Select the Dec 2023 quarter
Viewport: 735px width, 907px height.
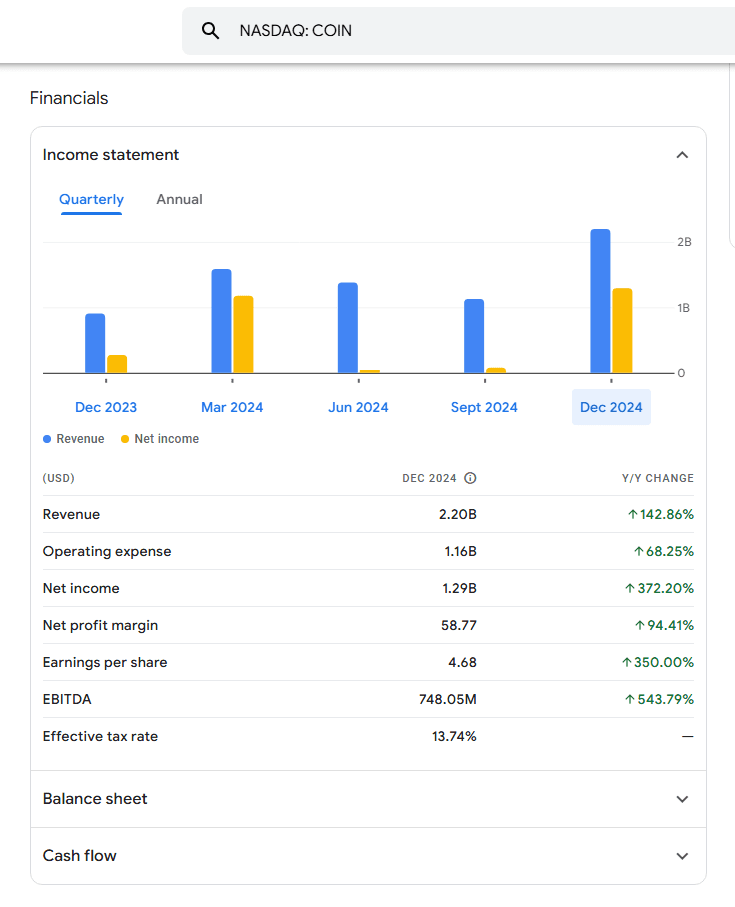[x=106, y=407]
